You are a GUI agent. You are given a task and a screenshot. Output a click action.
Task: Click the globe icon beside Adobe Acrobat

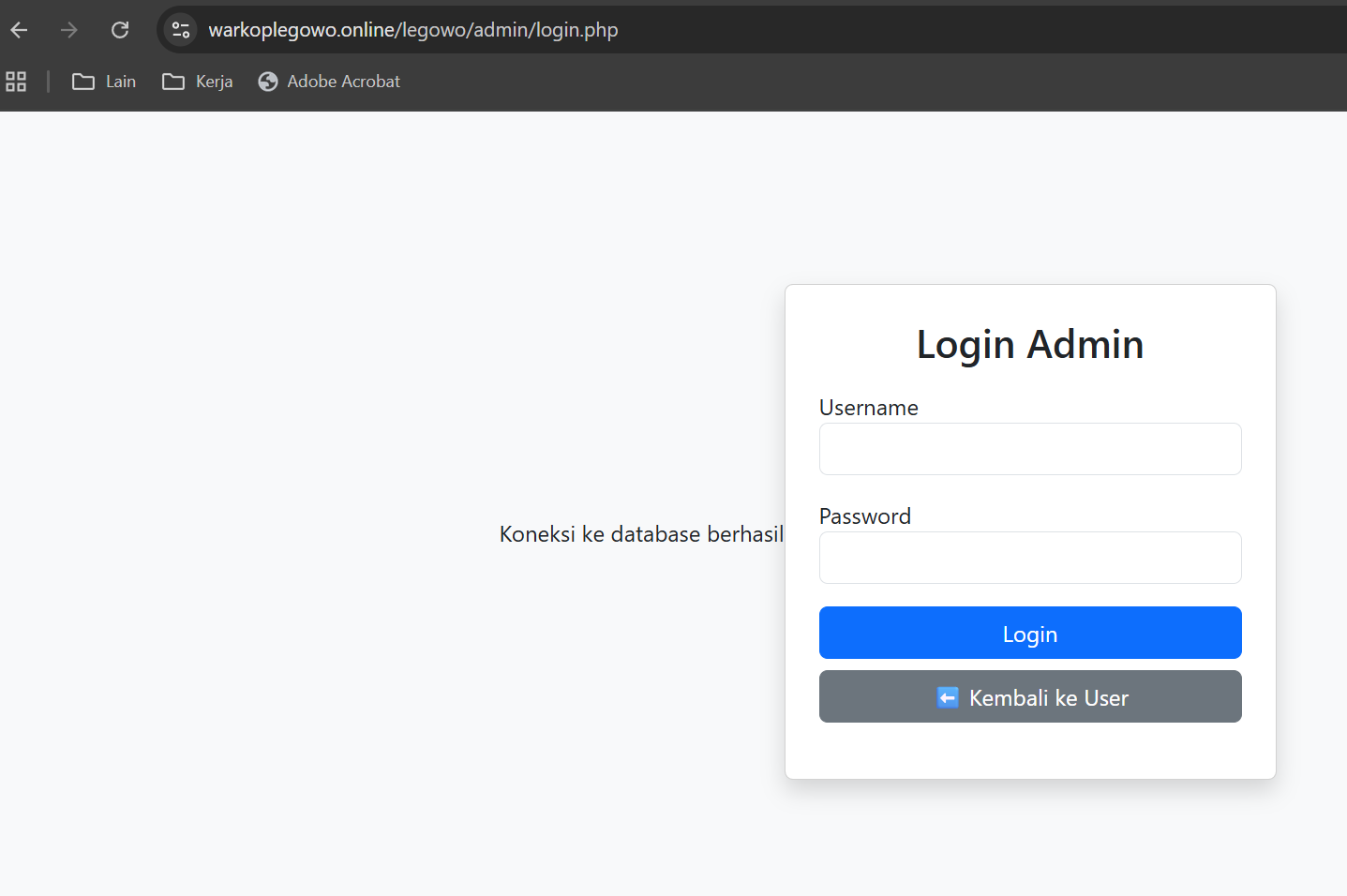tap(268, 82)
